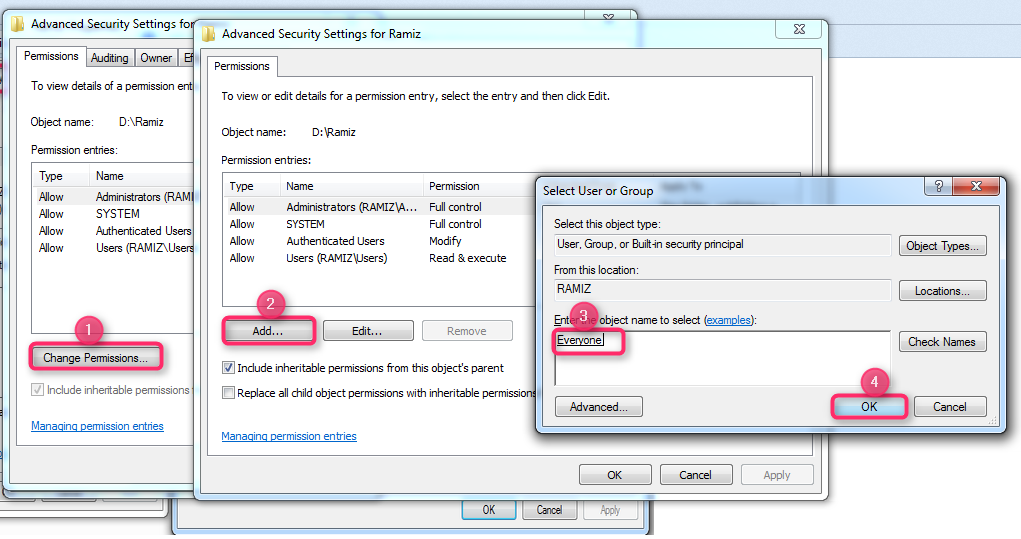
Task: Click the Remove button
Action: 466,331
